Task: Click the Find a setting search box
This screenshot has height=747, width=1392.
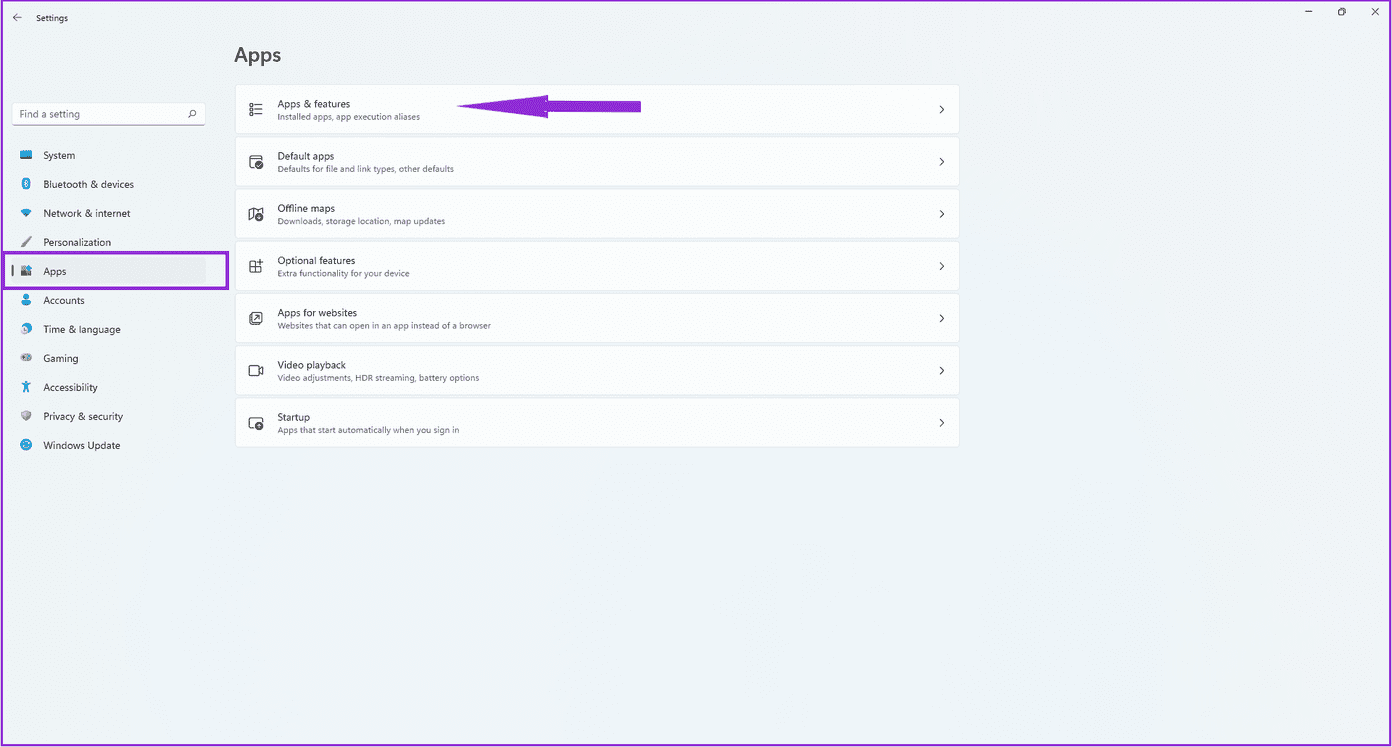Action: point(108,114)
